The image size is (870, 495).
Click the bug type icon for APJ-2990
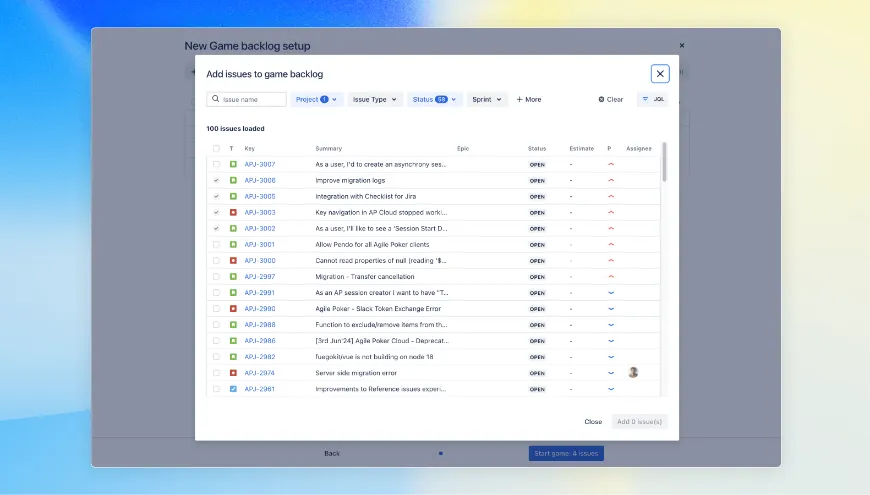tap(233, 309)
